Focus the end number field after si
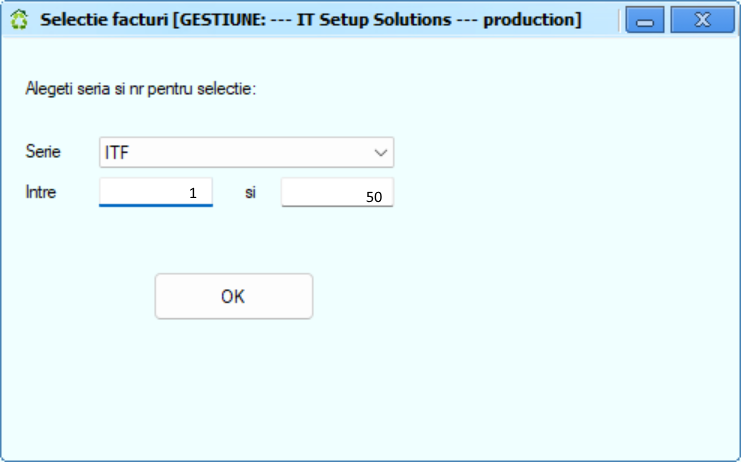 [337, 192]
